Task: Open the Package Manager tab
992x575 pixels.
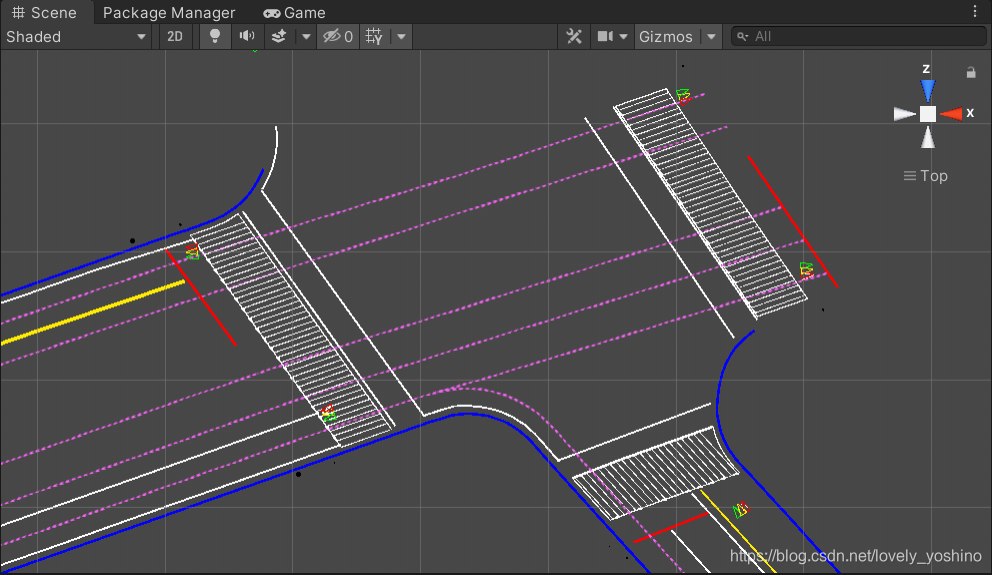Action: click(169, 13)
